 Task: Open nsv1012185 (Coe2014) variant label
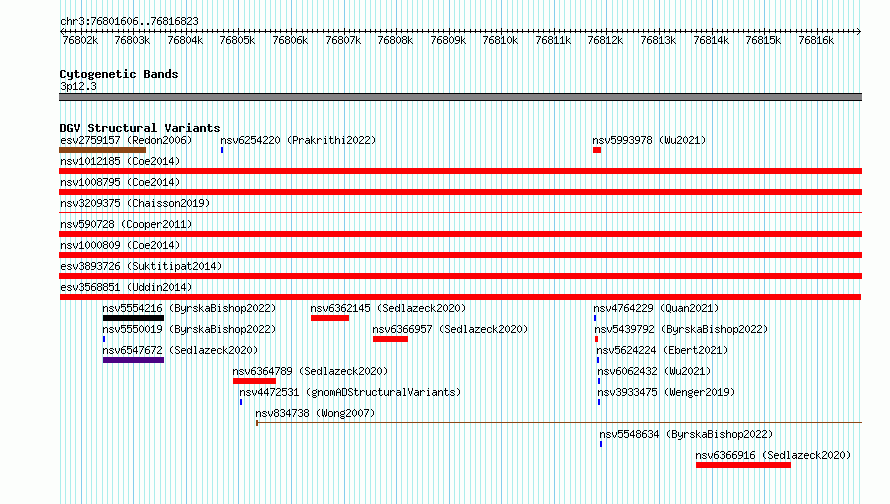(120, 161)
